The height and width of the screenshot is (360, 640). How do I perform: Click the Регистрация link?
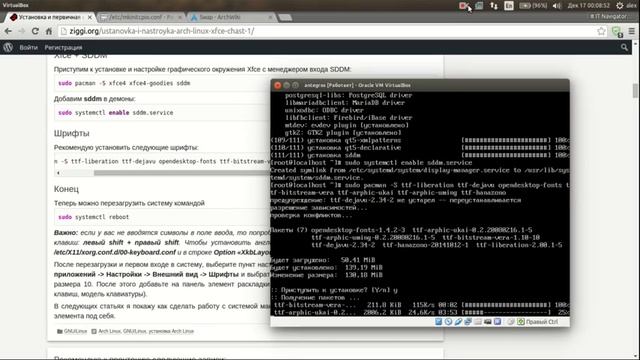coord(63,47)
